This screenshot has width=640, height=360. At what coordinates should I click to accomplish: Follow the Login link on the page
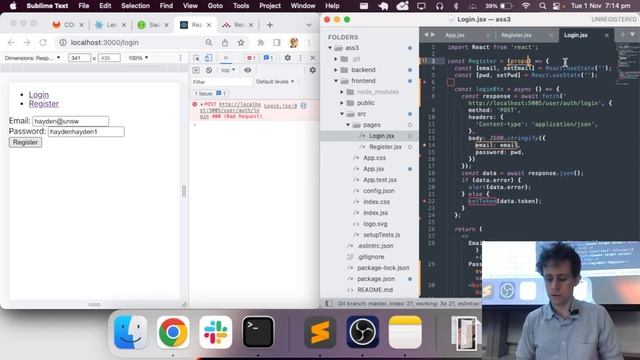click(39, 95)
